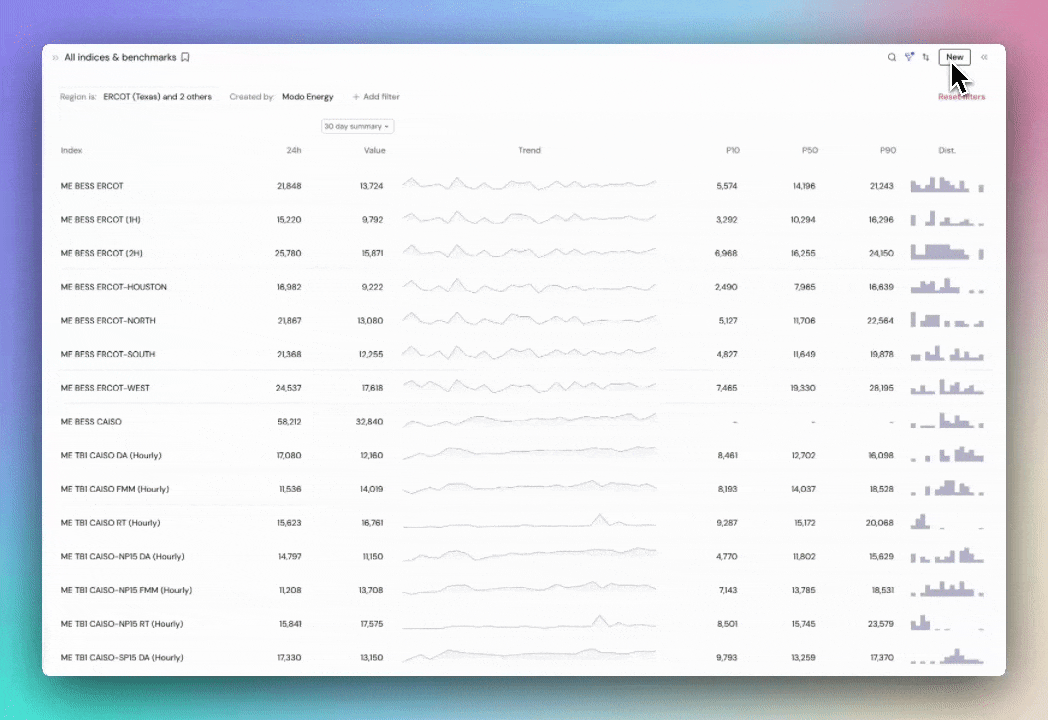Sort by the Value column header
The height and width of the screenshot is (720, 1048).
pos(374,151)
